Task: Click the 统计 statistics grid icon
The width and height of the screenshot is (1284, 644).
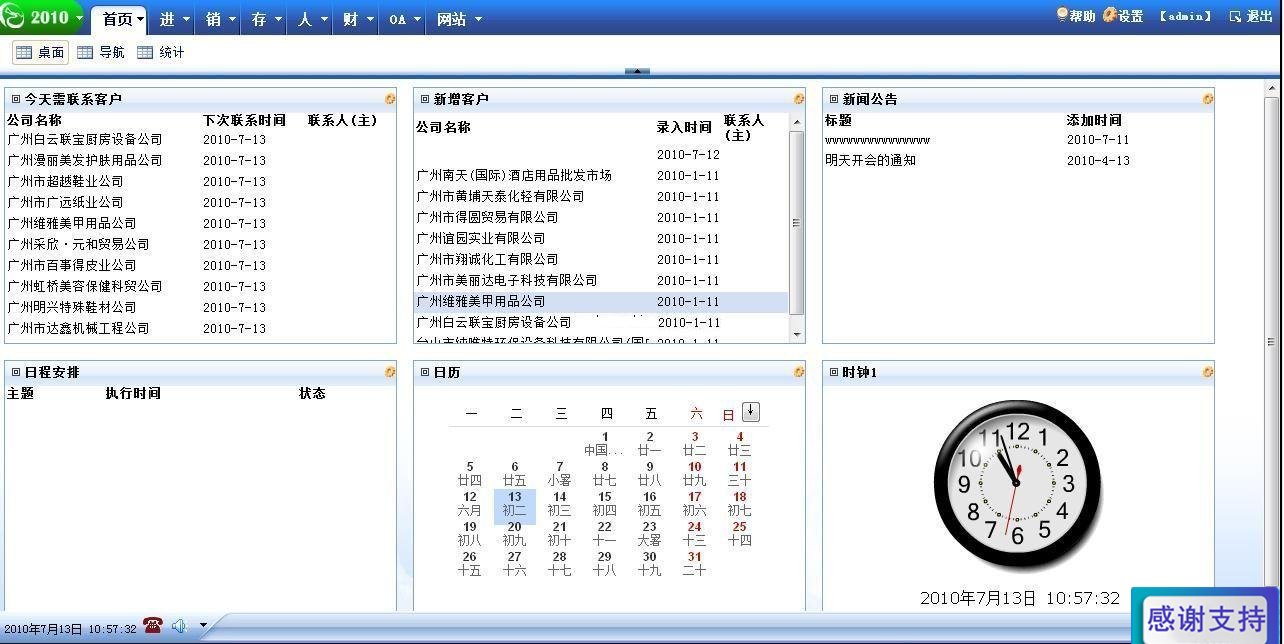Action: click(x=145, y=52)
